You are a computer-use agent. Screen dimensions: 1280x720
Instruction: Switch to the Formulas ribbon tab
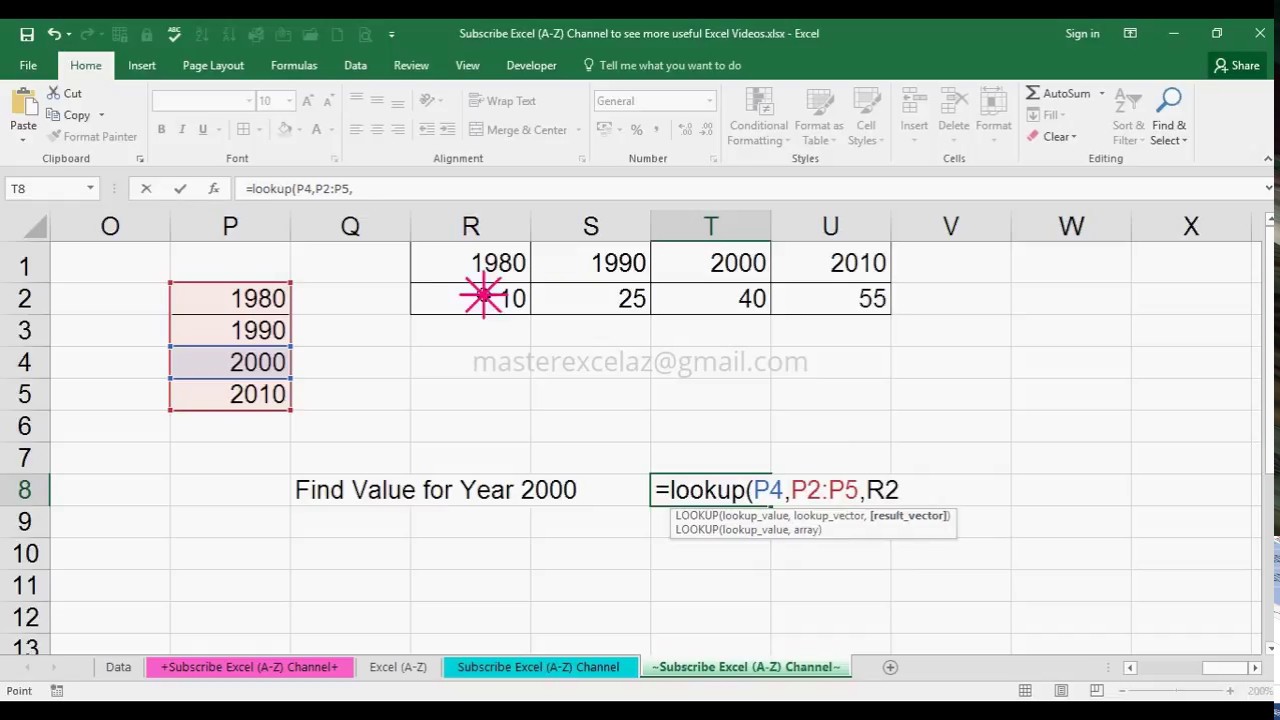click(x=293, y=65)
